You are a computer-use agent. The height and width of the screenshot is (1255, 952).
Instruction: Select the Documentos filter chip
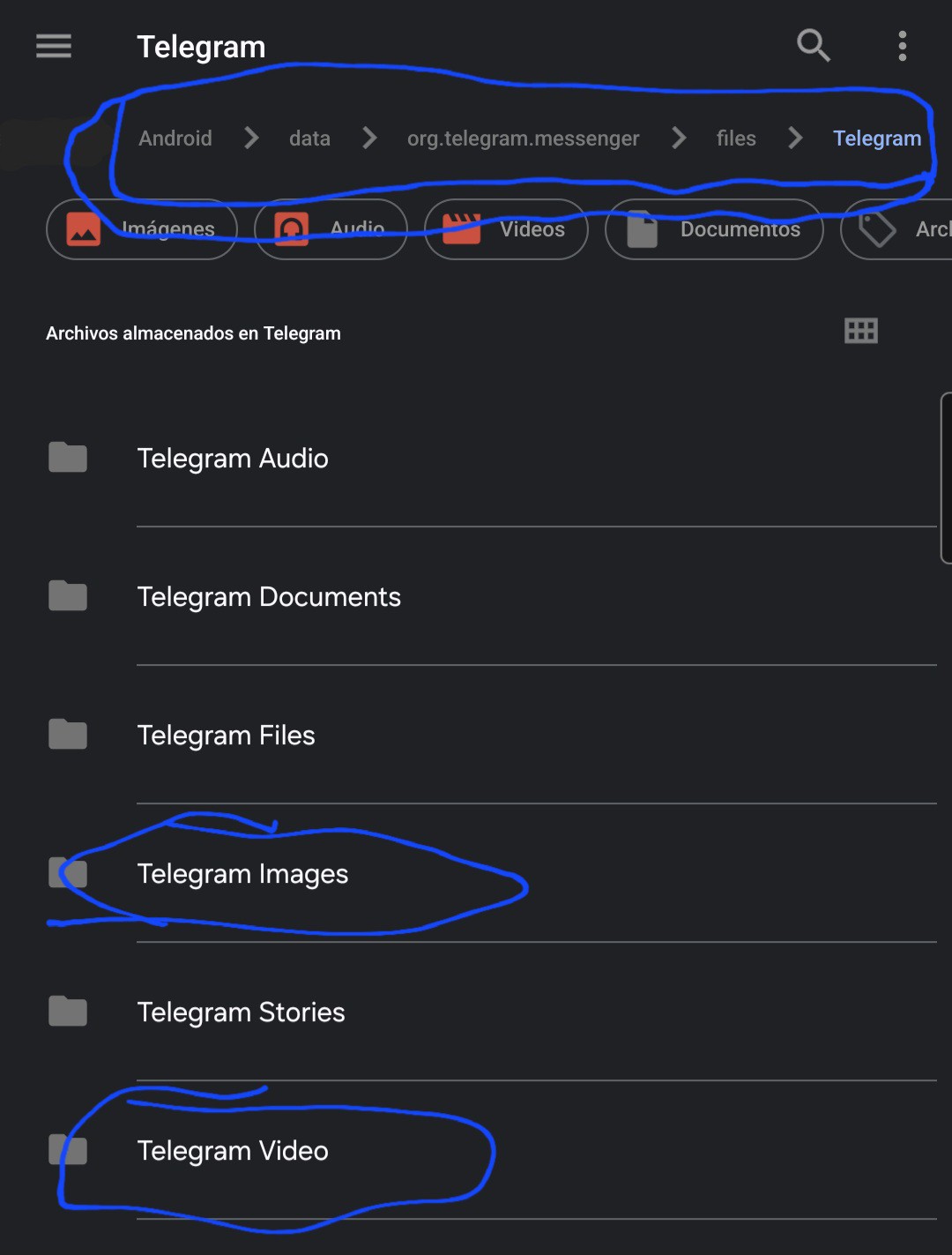click(x=714, y=229)
